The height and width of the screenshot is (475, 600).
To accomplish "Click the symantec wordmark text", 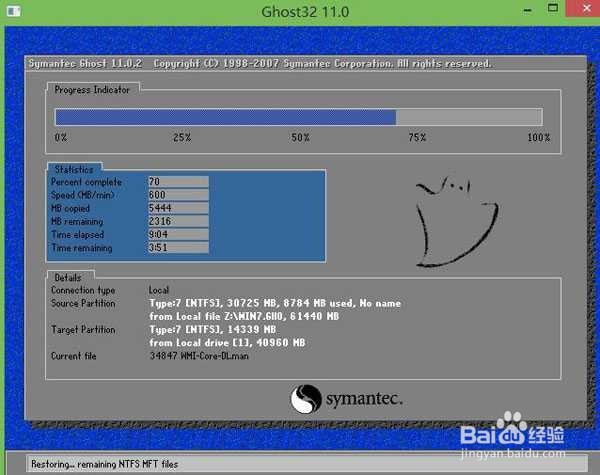I will click(x=364, y=399).
